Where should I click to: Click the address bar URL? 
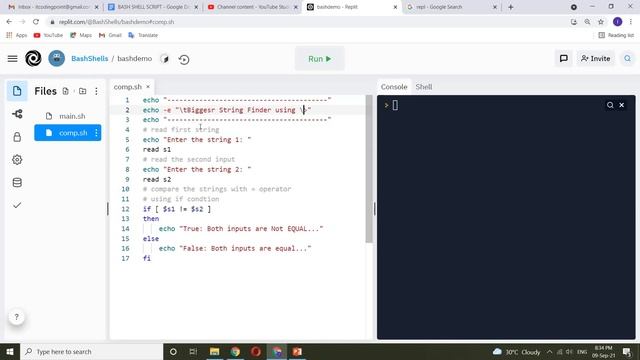116,22
